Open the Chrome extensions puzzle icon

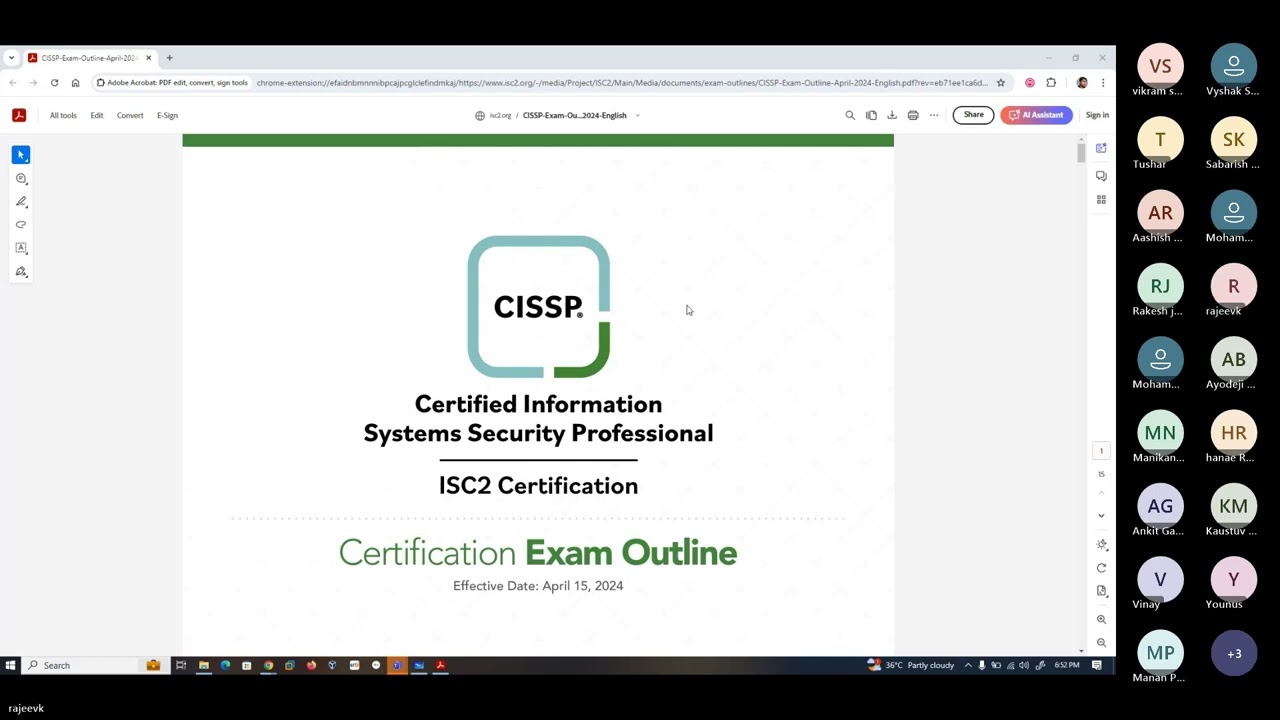(1051, 83)
